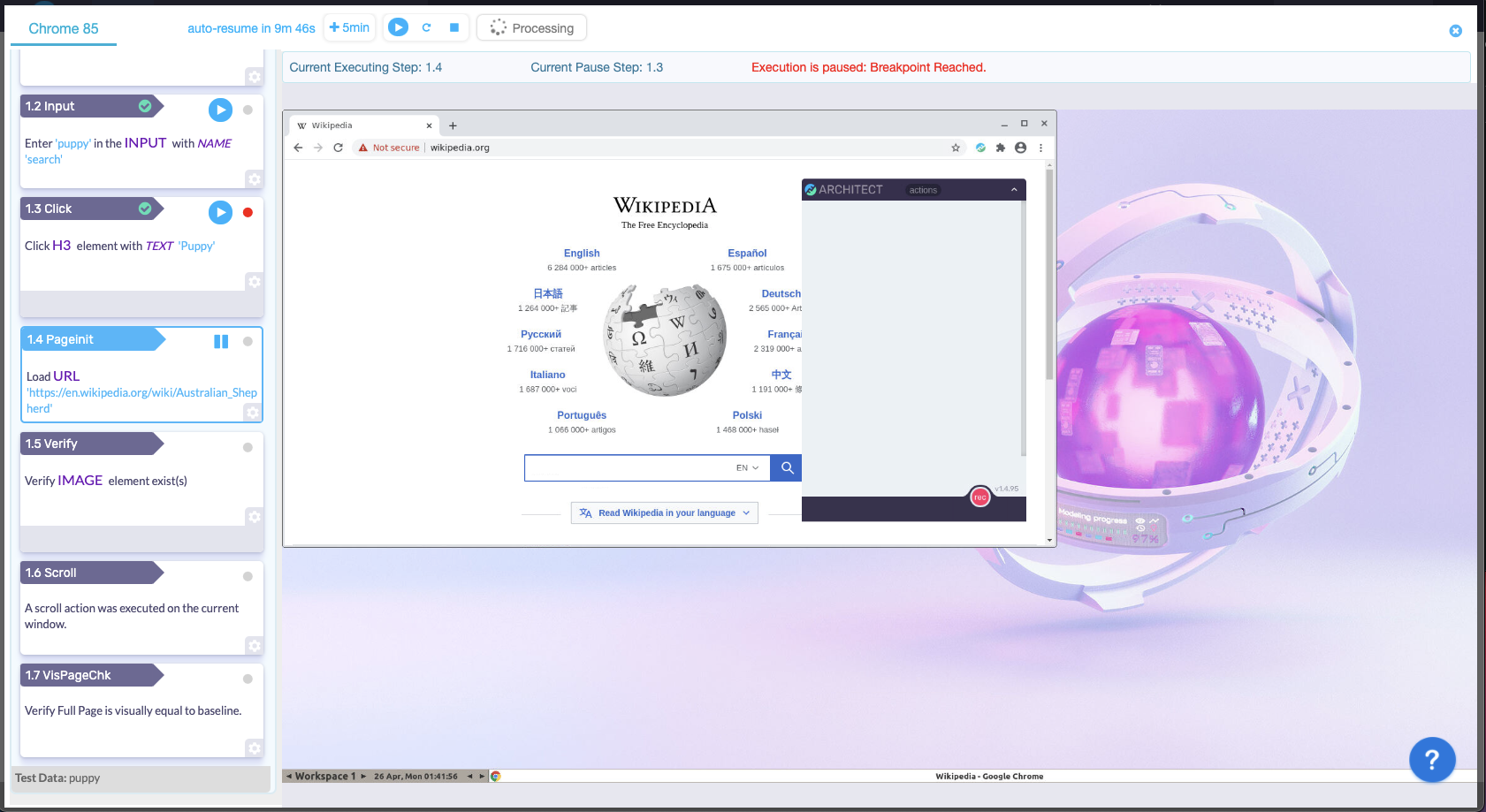Viewport: 1486px width, 812px height.
Task: Collapse the ARCHITECT panel chevron
Action: coord(1014,190)
